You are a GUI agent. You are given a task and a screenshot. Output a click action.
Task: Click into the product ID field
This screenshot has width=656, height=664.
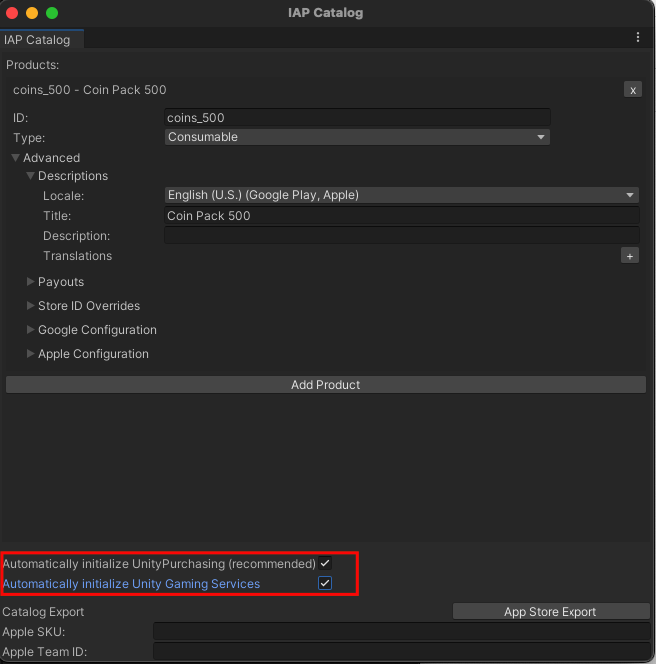[357, 118]
